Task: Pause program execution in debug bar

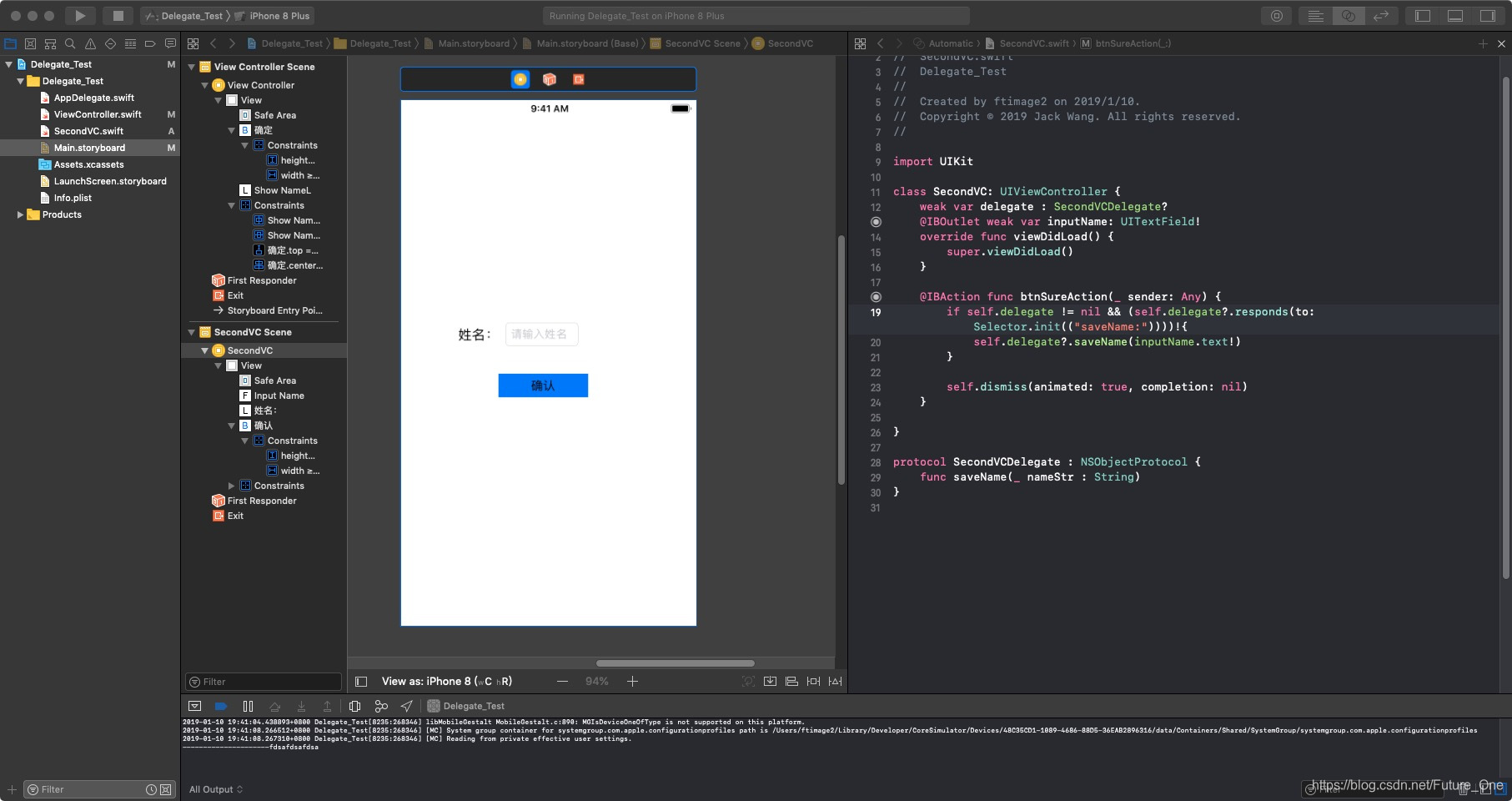Action: (x=248, y=706)
